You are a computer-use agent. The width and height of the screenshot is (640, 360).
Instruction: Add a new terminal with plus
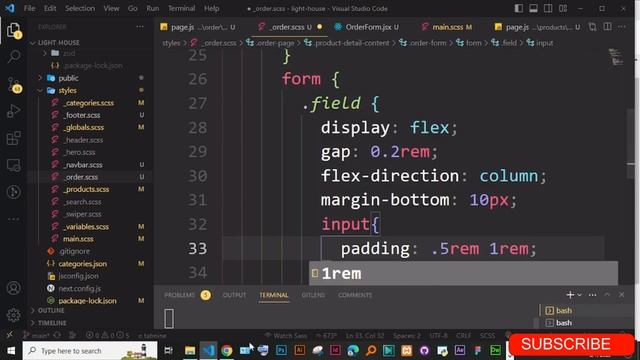point(570,295)
